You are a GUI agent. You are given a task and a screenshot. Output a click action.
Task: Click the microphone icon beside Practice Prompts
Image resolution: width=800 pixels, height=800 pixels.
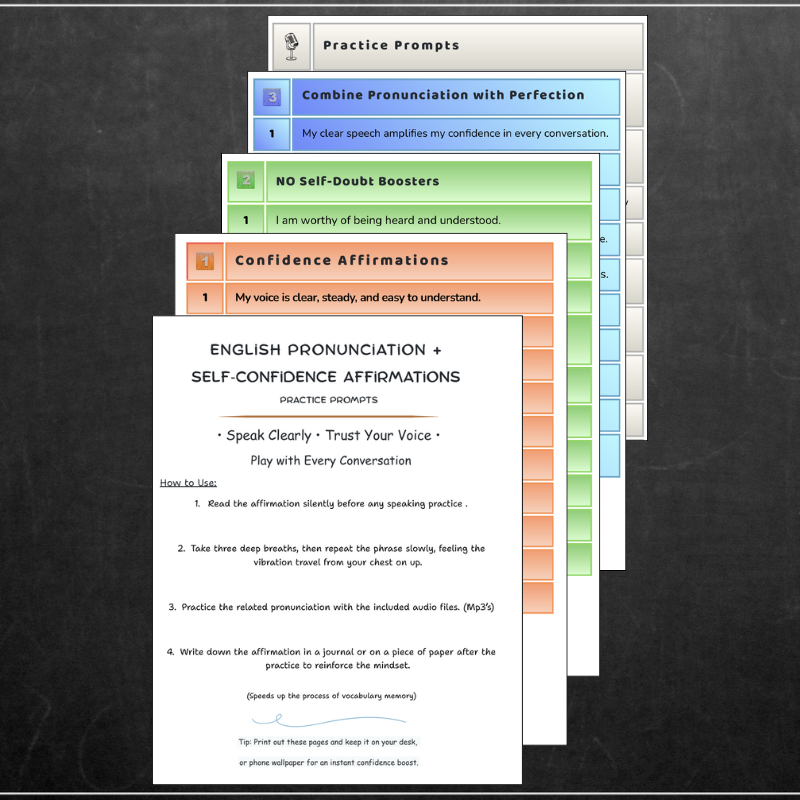pos(291,44)
